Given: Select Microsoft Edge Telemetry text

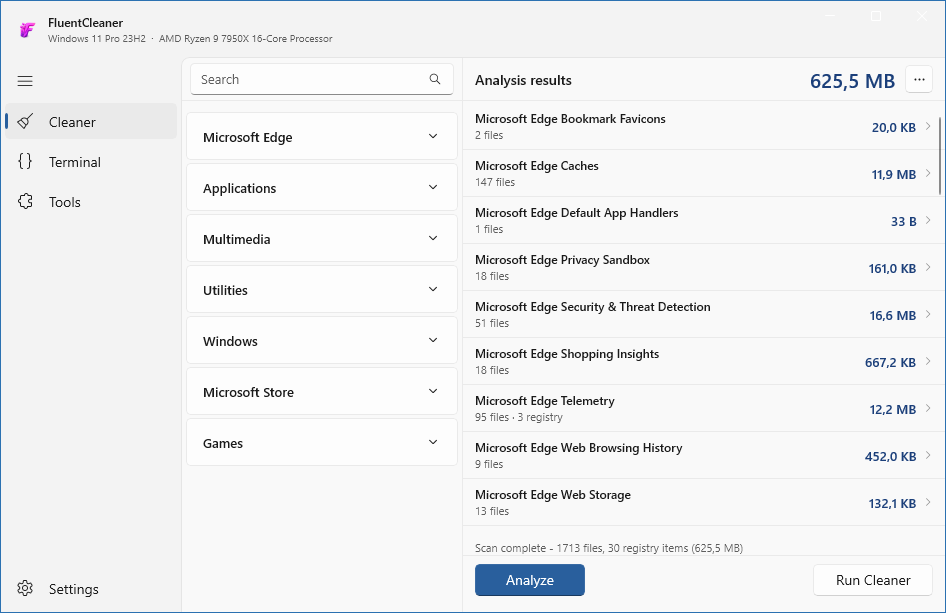Looking at the screenshot, I should (x=545, y=401).
